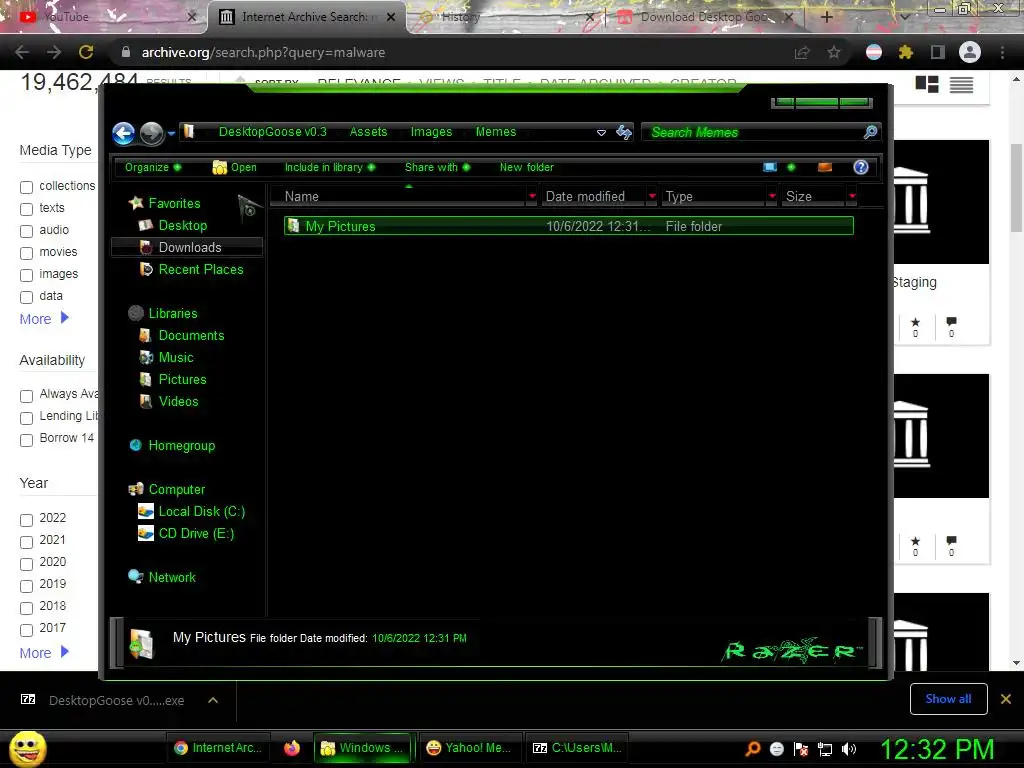The height and width of the screenshot is (768, 1024).
Task: Click the Chrome address bar URL
Action: pos(263,52)
